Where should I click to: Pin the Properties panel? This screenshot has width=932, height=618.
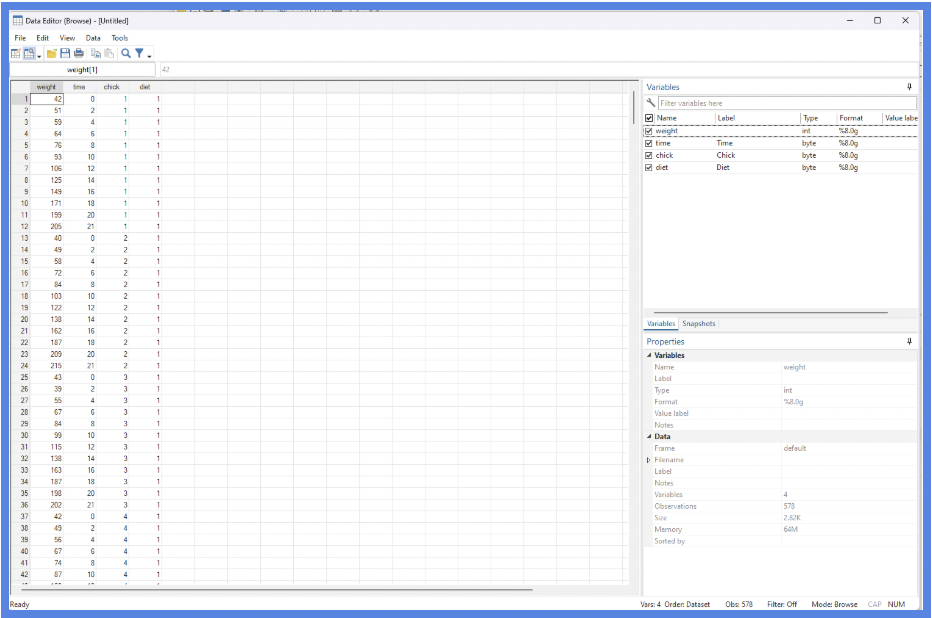click(x=909, y=341)
